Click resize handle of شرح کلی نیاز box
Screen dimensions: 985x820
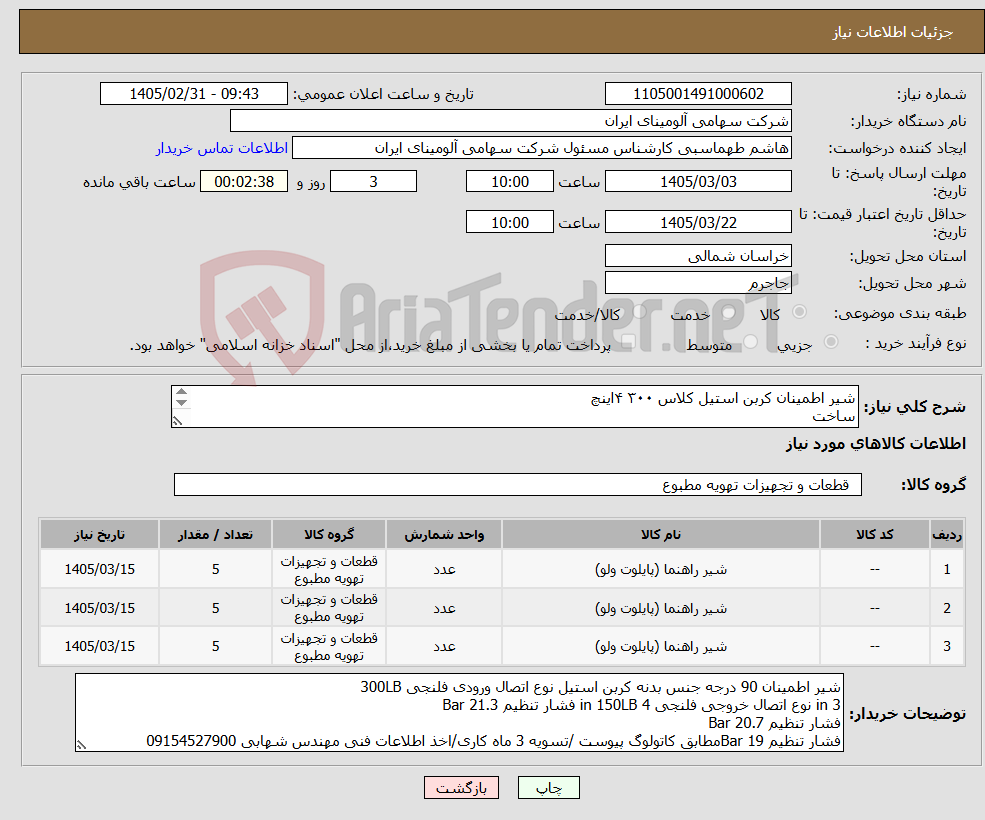tap(177, 422)
